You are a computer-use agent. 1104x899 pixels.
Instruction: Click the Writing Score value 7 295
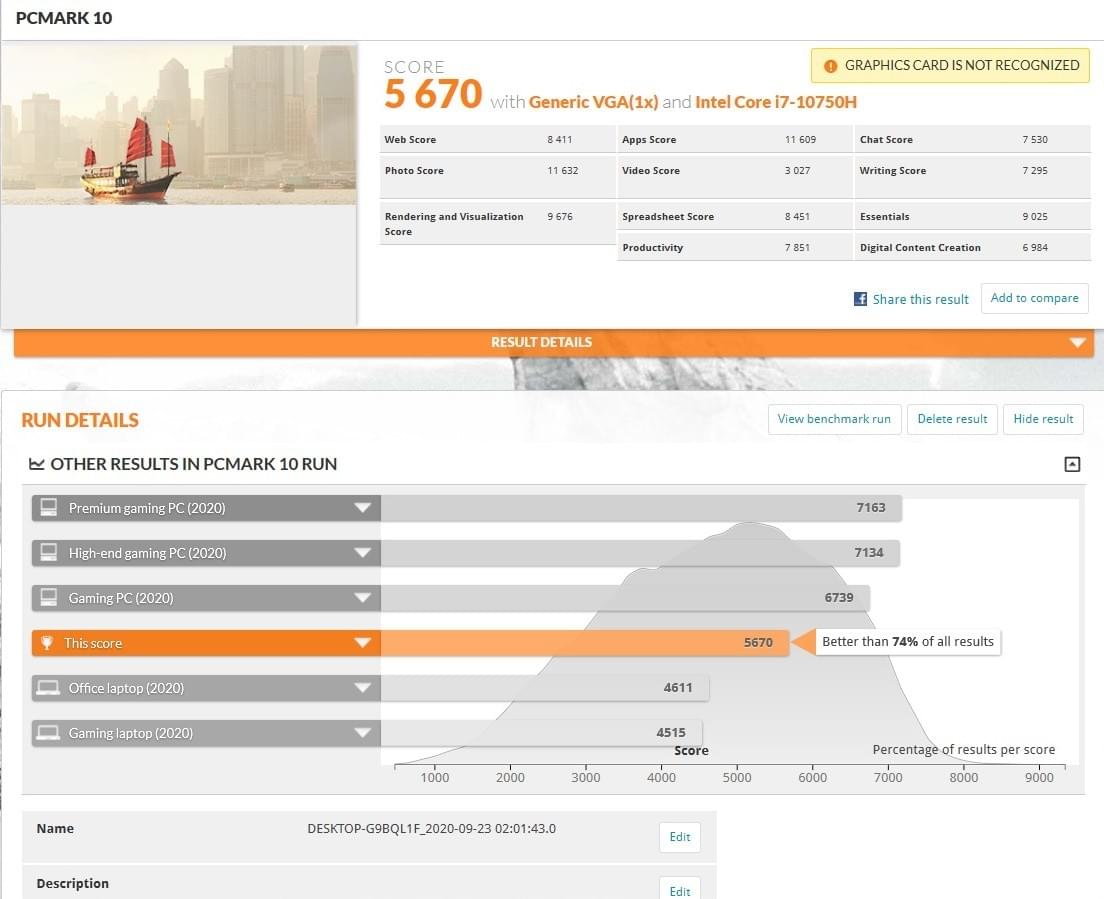(x=1035, y=170)
